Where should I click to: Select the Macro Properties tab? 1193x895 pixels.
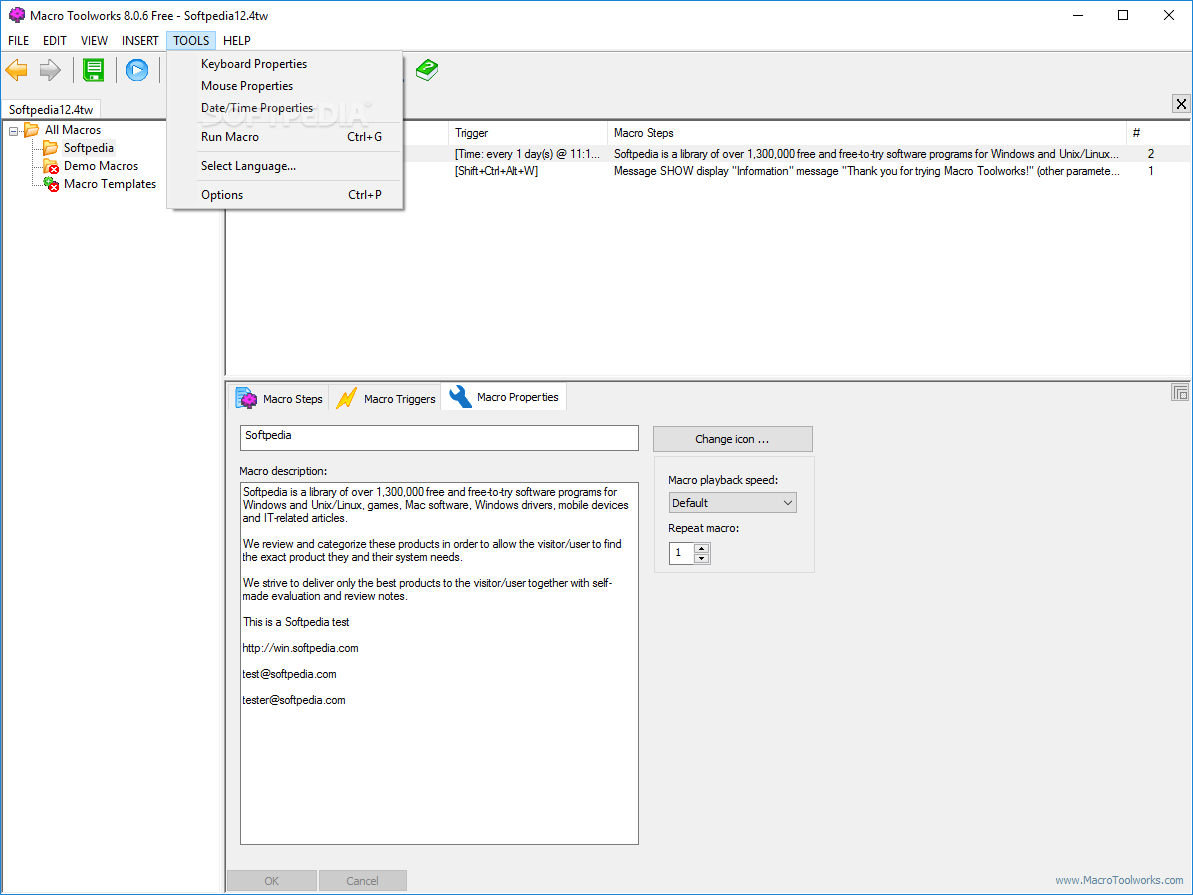pos(504,397)
